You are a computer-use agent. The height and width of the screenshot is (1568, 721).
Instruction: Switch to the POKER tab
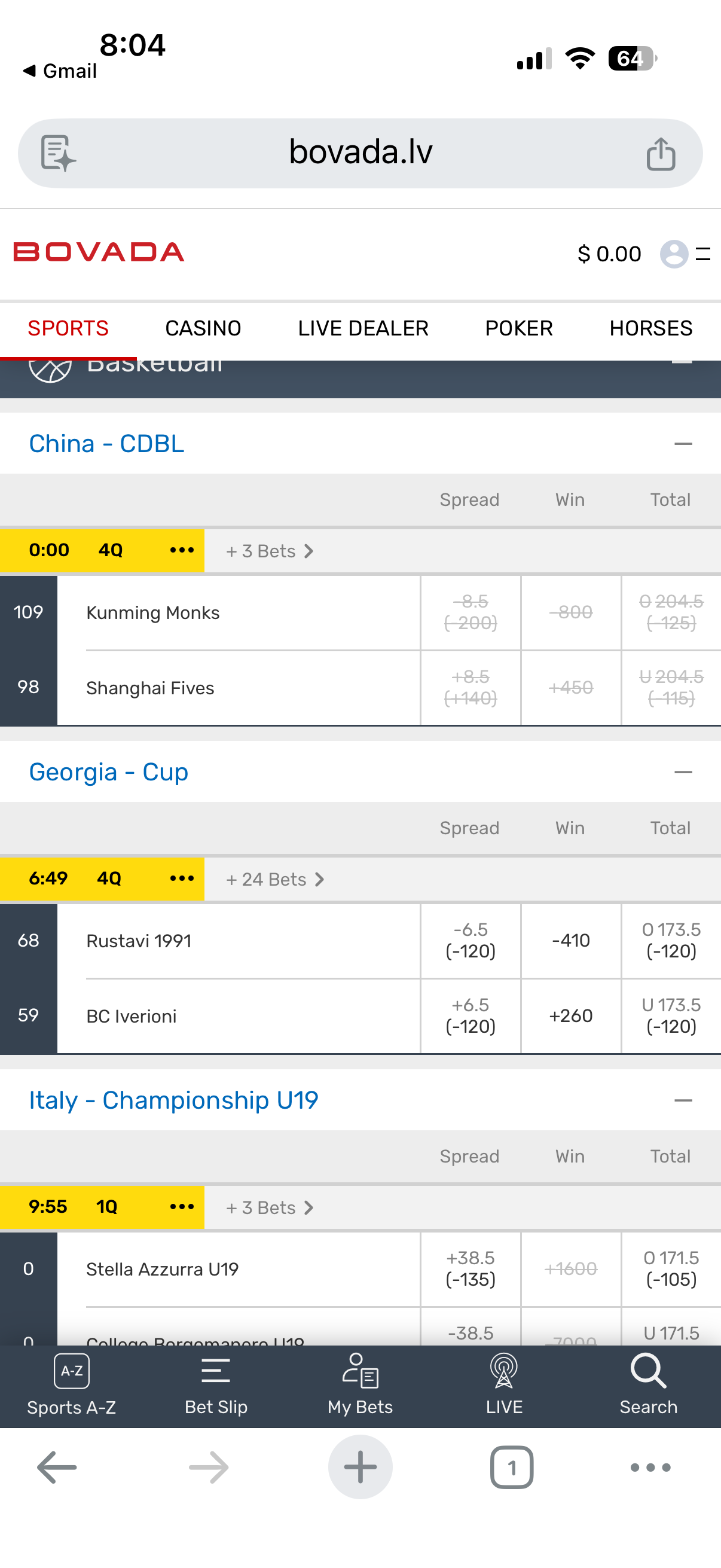coord(519,328)
